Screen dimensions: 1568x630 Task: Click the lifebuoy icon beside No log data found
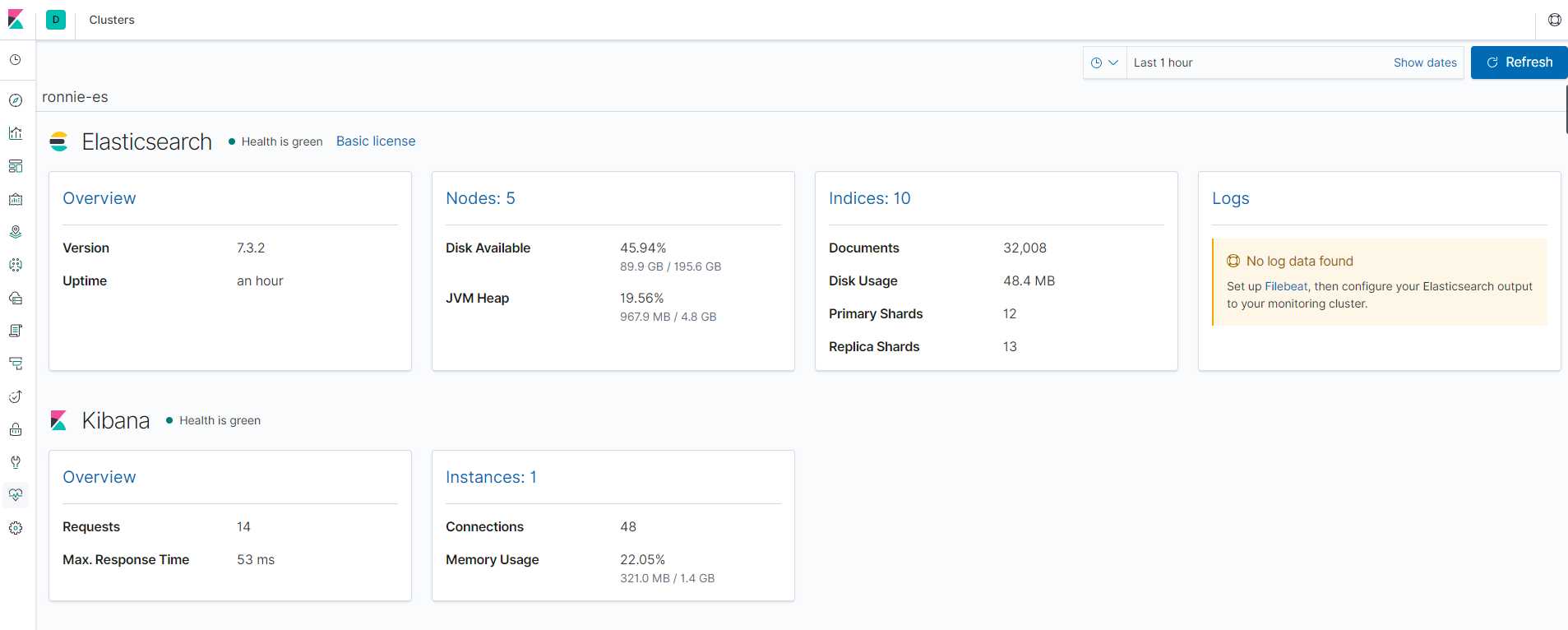point(1233,261)
